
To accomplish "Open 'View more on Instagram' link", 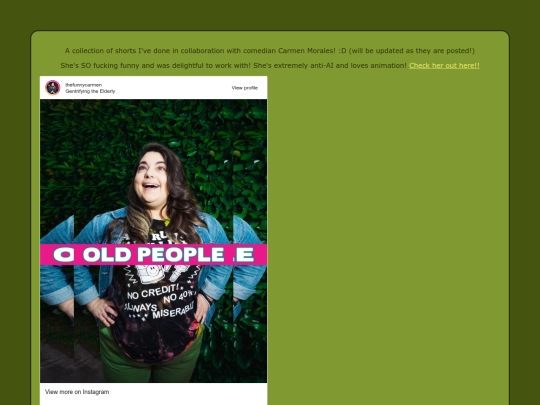I will point(77,392).
